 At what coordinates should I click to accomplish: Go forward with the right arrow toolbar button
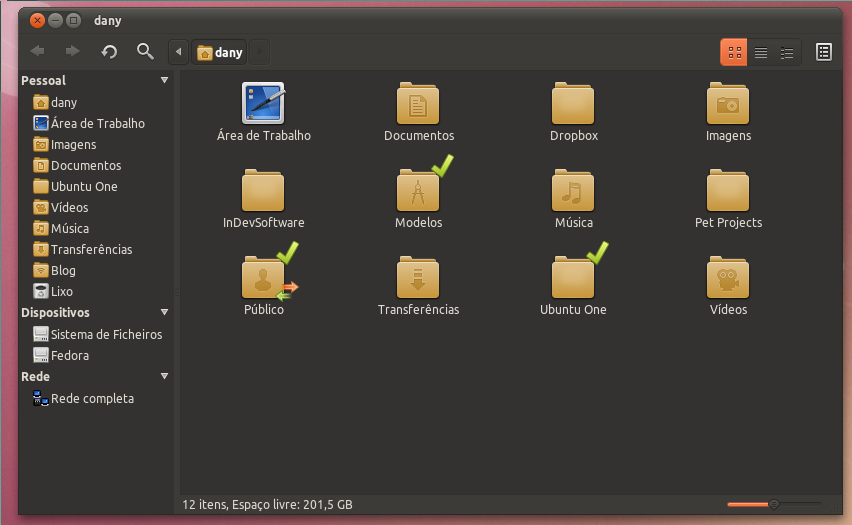pos(72,52)
